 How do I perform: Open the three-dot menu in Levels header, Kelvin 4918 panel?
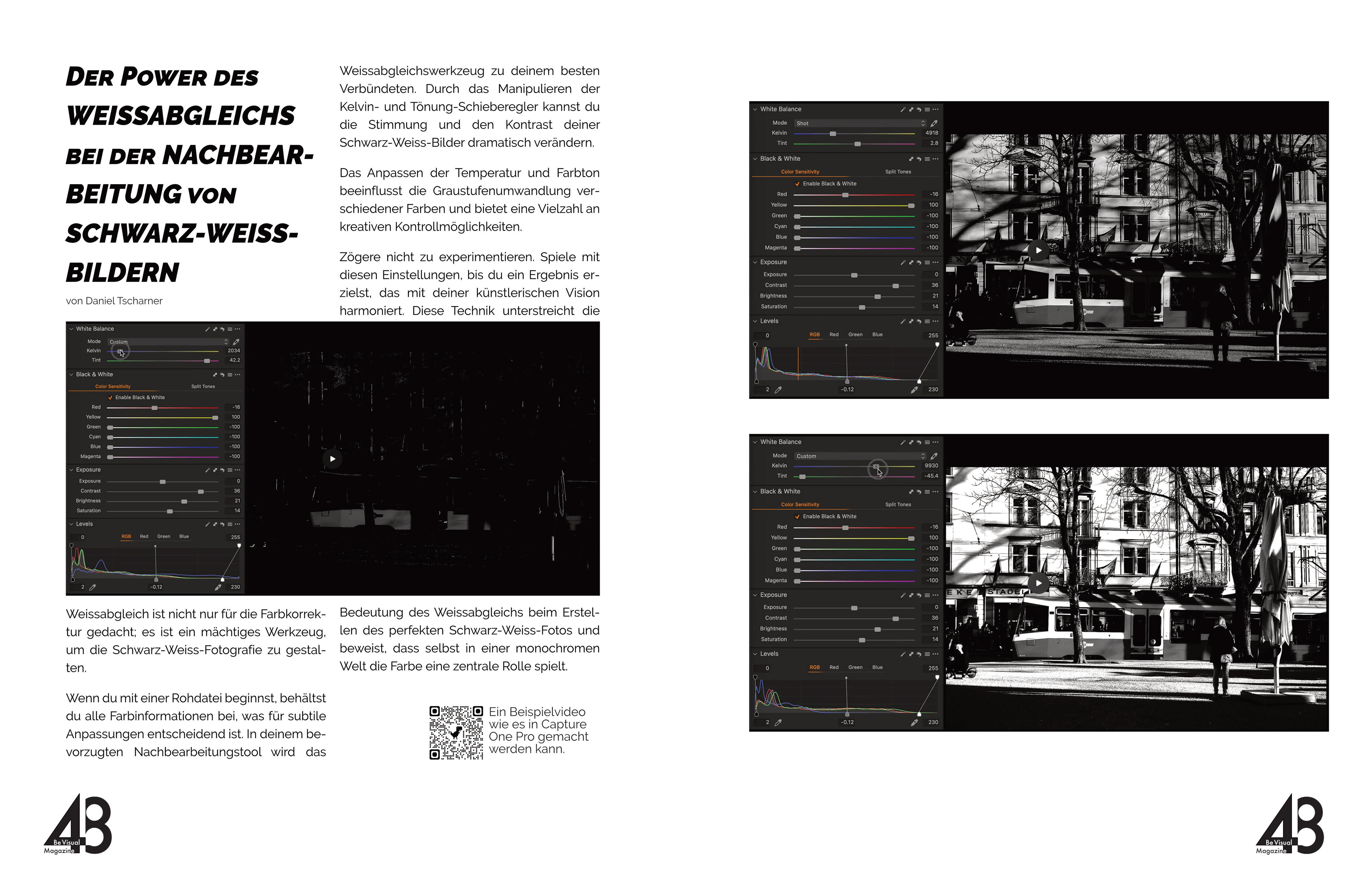tap(935, 321)
